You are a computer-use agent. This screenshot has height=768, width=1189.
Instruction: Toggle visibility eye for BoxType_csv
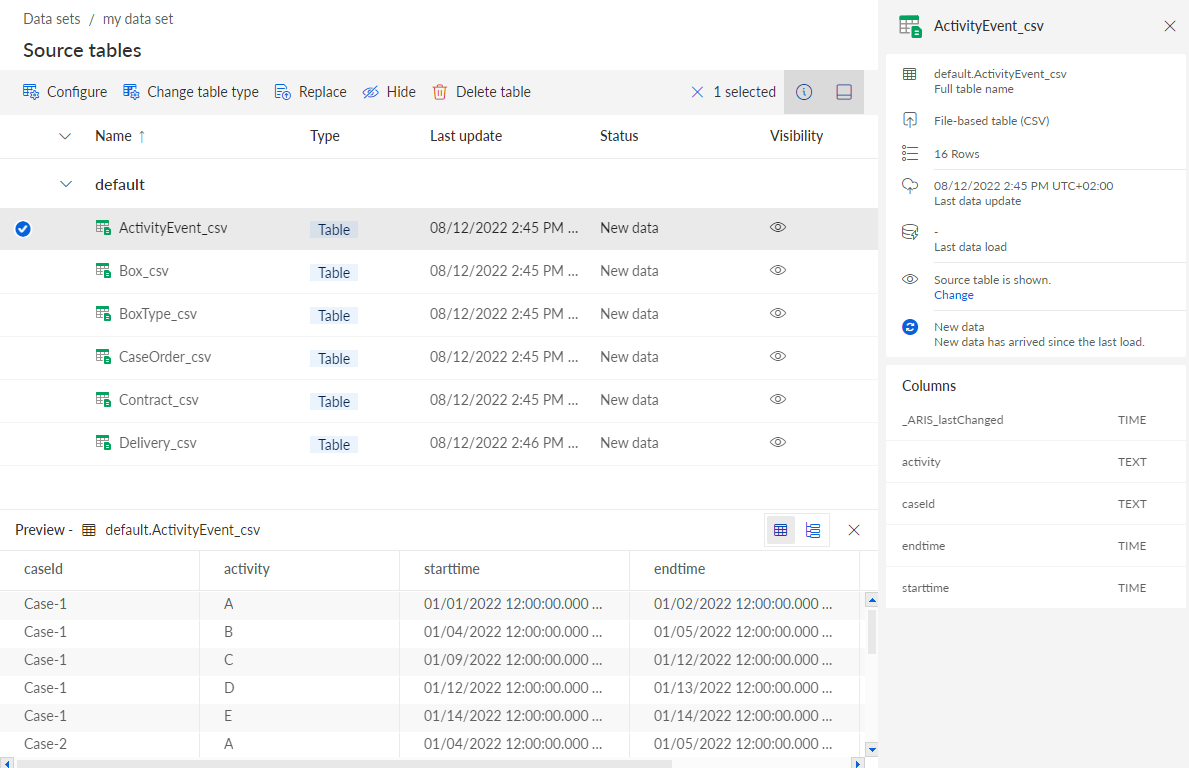[778, 313]
